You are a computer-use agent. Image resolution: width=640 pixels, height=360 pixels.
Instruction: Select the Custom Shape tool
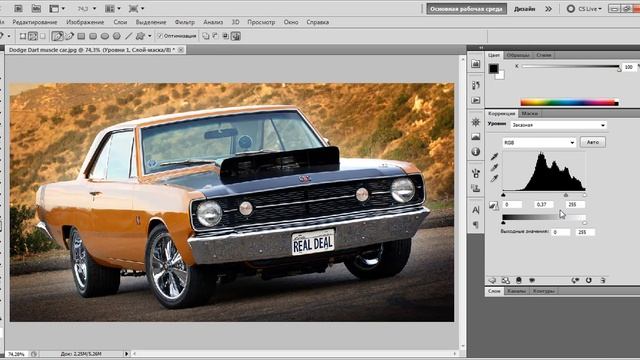coord(140,36)
